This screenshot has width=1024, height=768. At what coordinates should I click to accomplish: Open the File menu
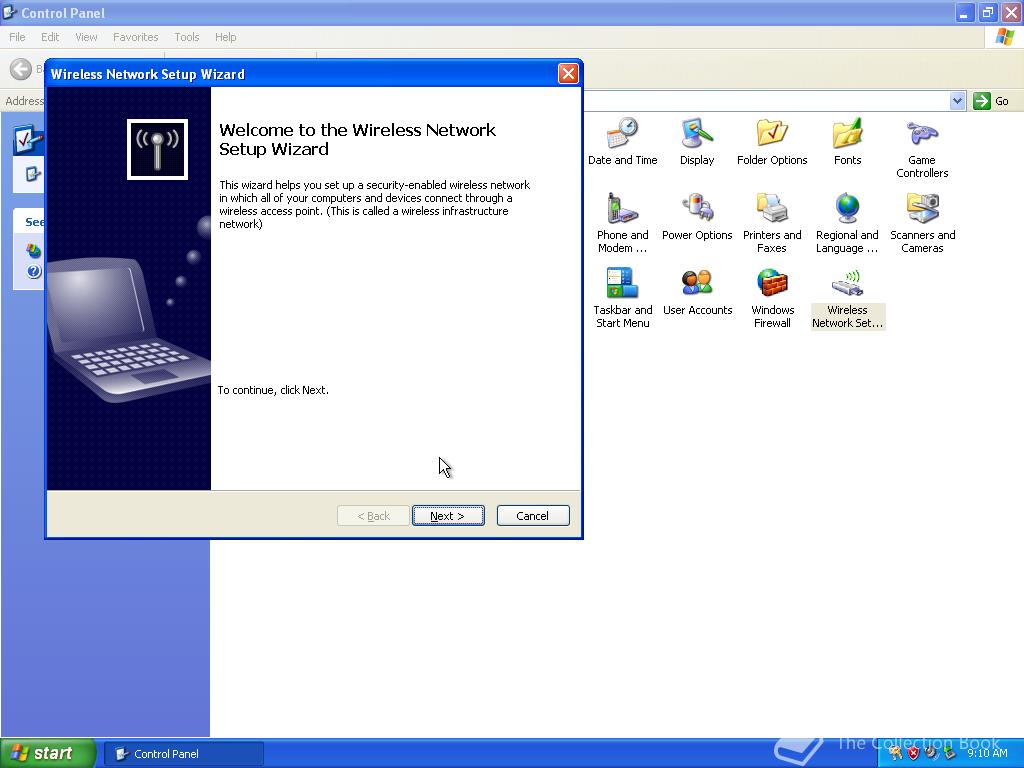(17, 37)
